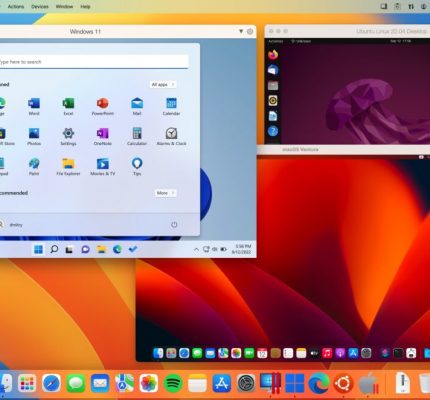This screenshot has height=400, width=430.
Task: Open Podcasts in the Ventura VM Dock
Action: 340,353
